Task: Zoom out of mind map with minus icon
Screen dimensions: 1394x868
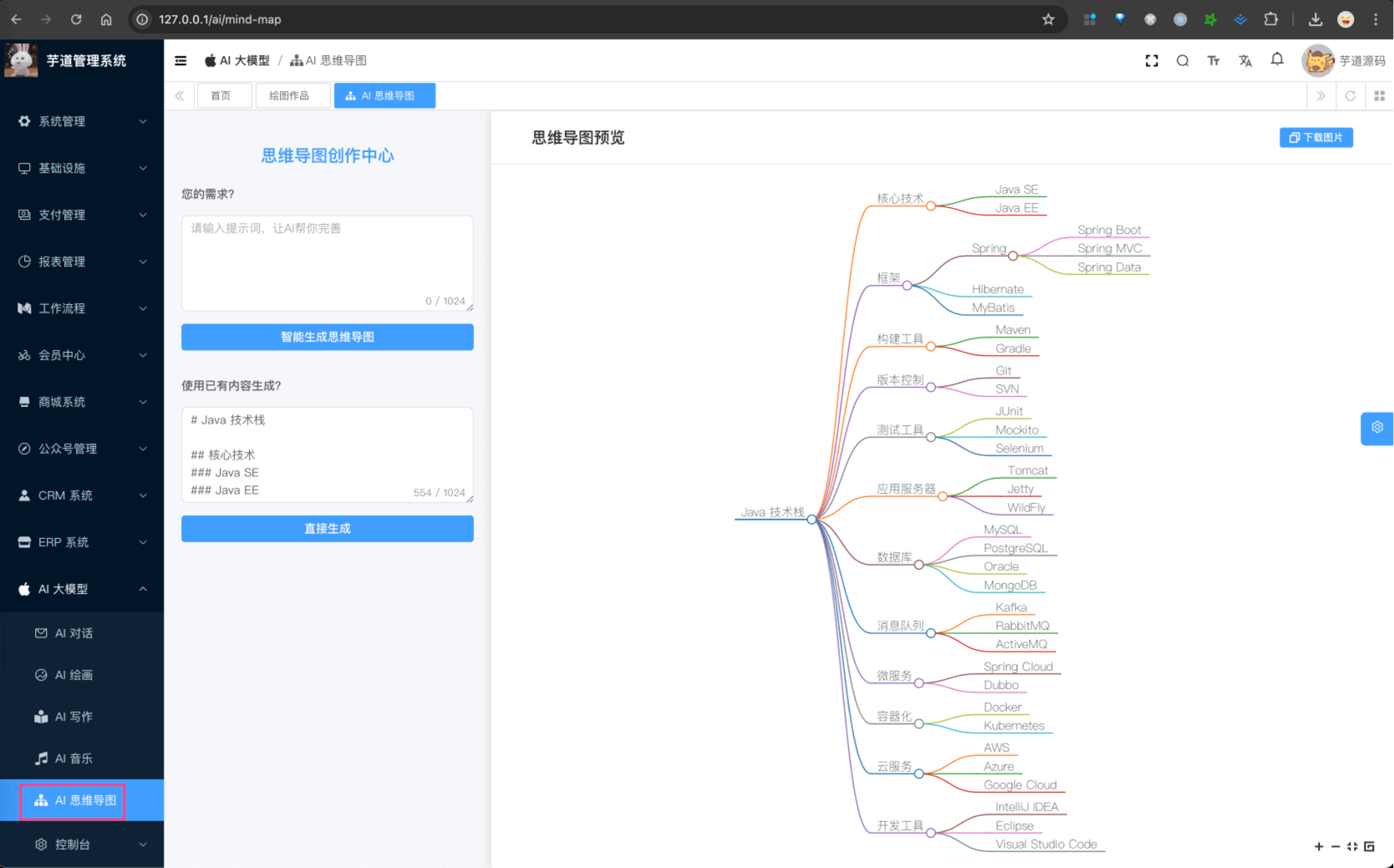Action: [1335, 846]
